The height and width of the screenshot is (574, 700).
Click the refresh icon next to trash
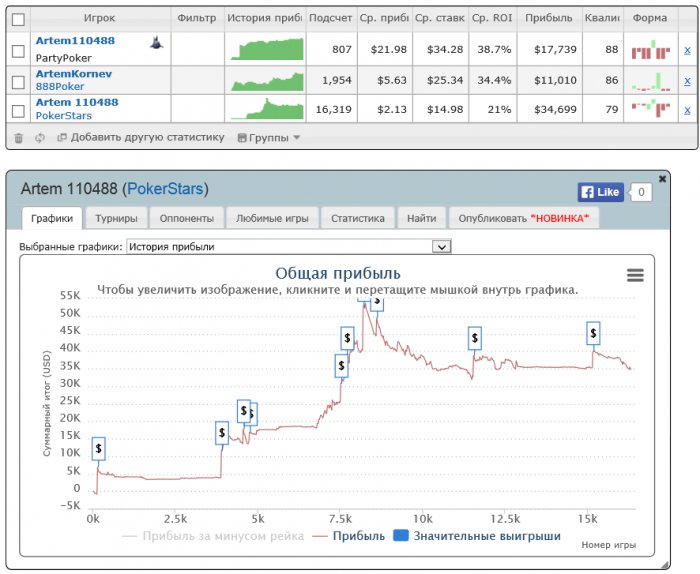[40, 138]
